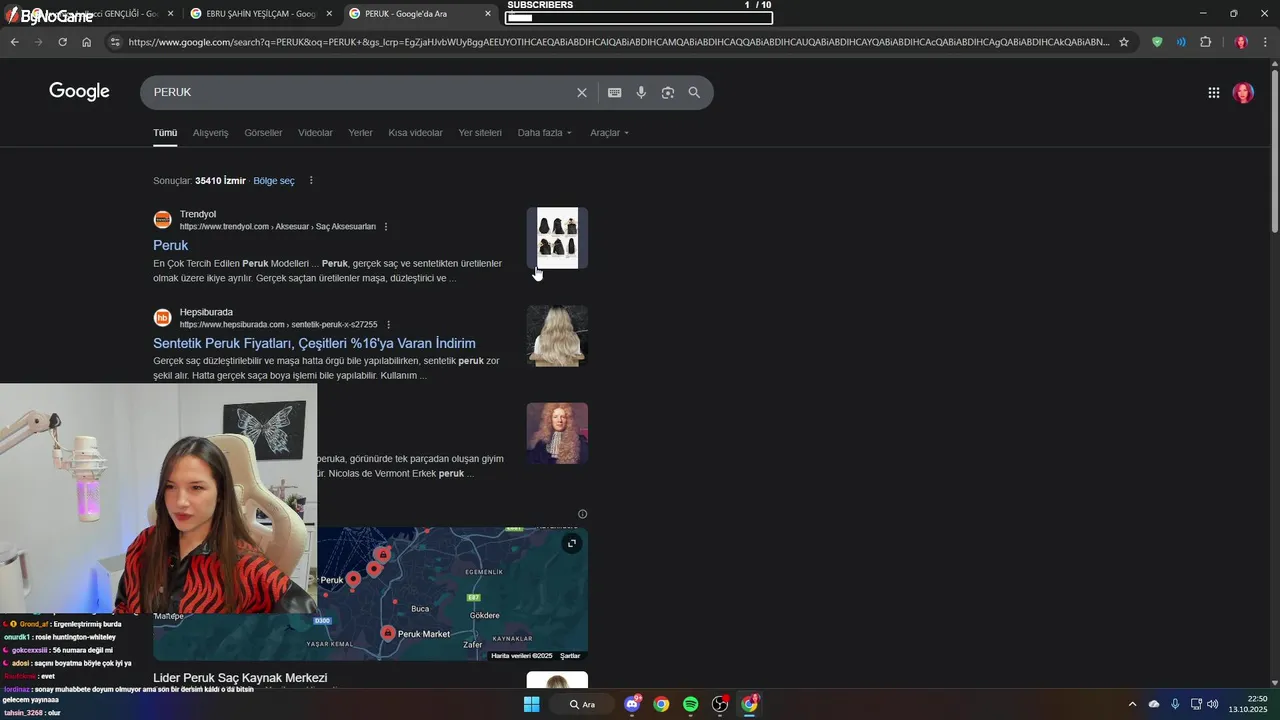
Task: Switch to Yer siteleri tab
Action: (480, 133)
